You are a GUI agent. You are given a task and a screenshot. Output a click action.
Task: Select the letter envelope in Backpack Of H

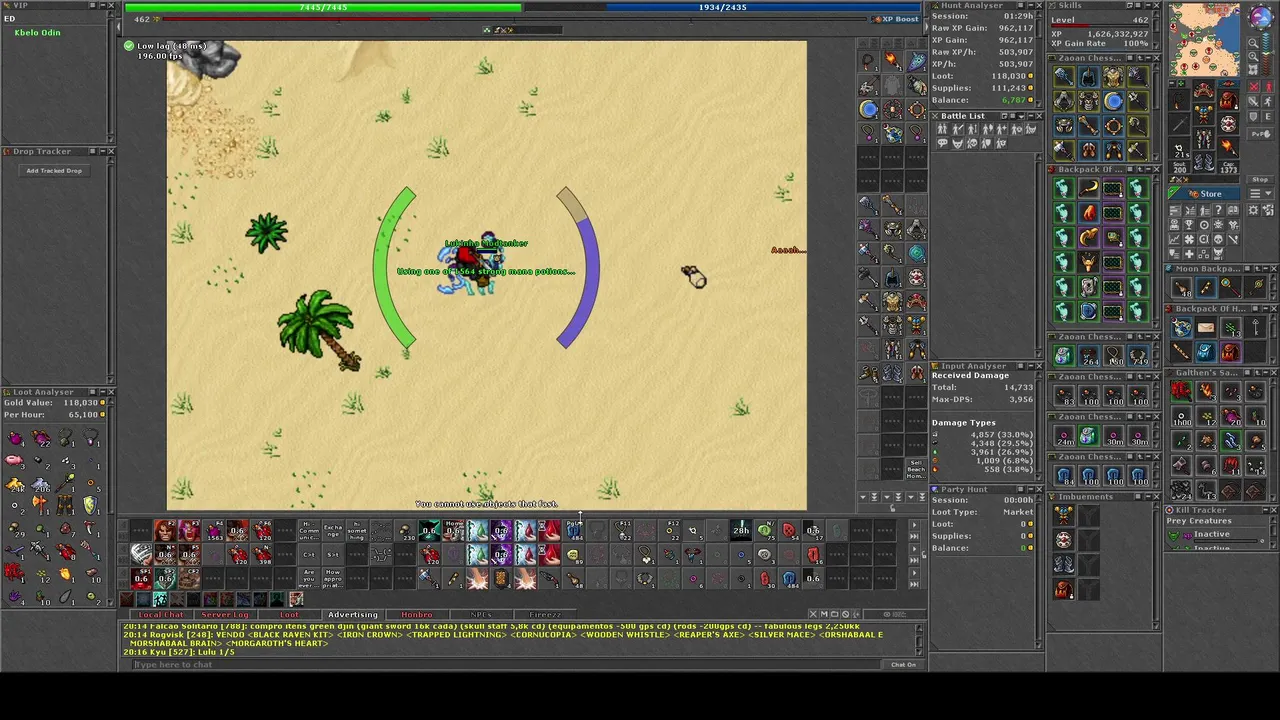click(1206, 327)
